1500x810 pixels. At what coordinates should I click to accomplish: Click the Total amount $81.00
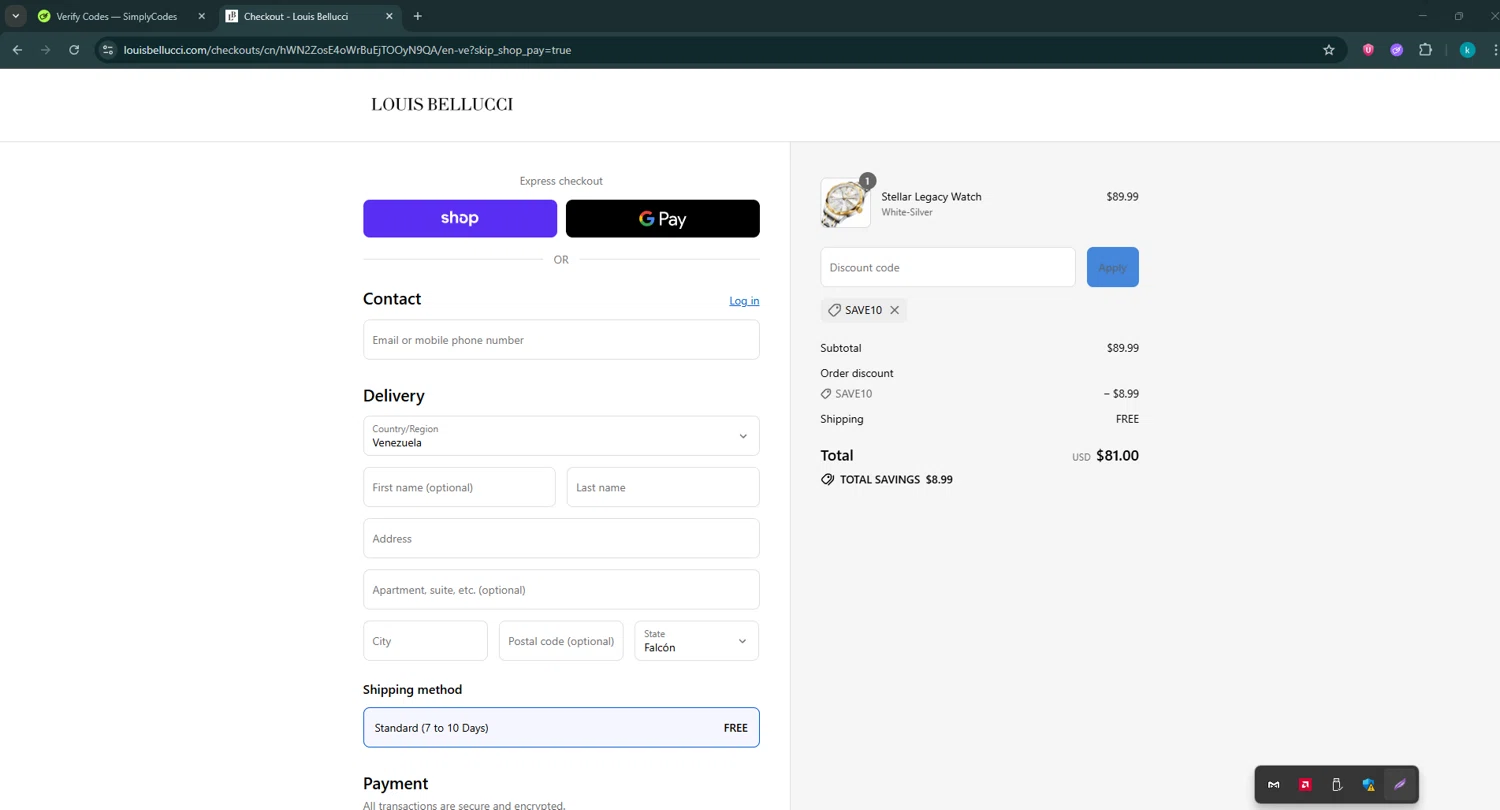tap(1117, 456)
